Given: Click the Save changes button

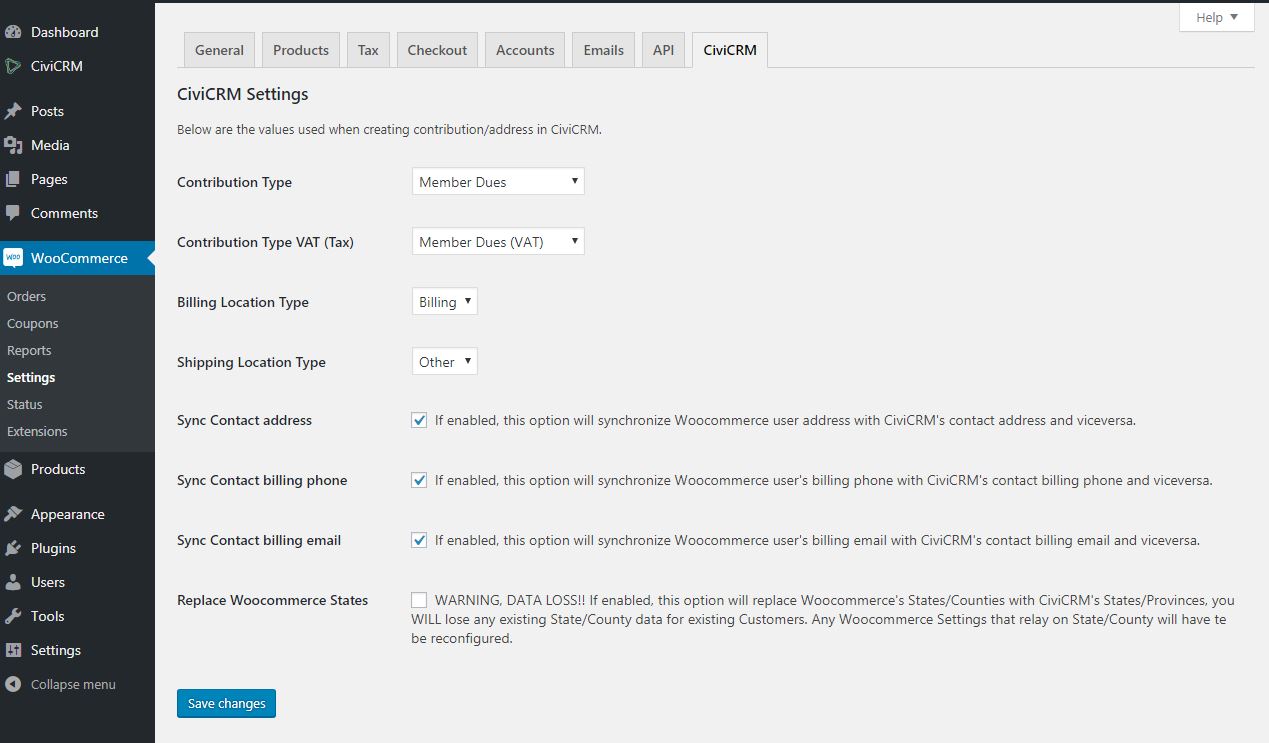Looking at the screenshot, I should (x=226, y=703).
